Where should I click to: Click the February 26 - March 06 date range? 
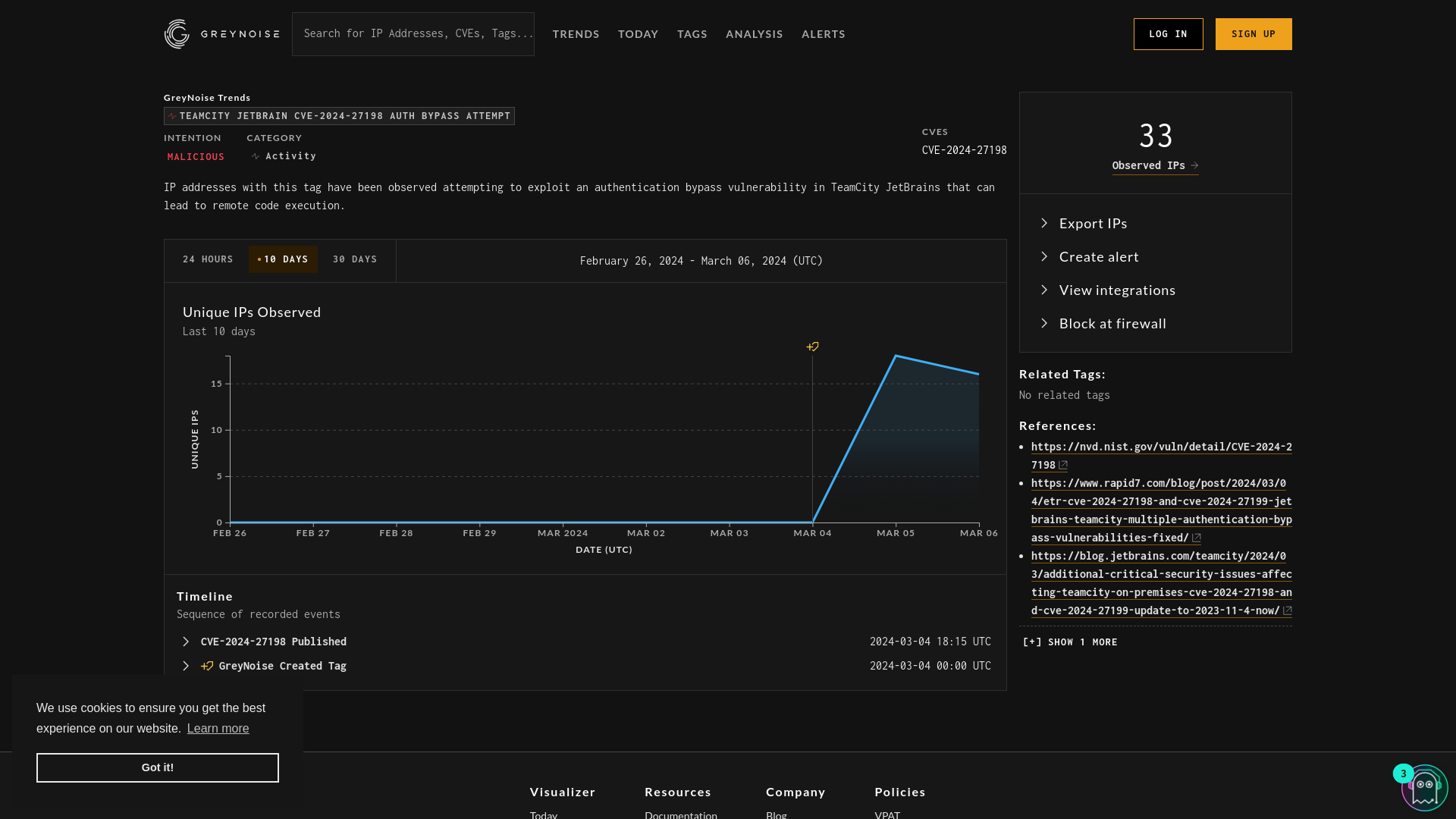pyautogui.click(x=701, y=261)
